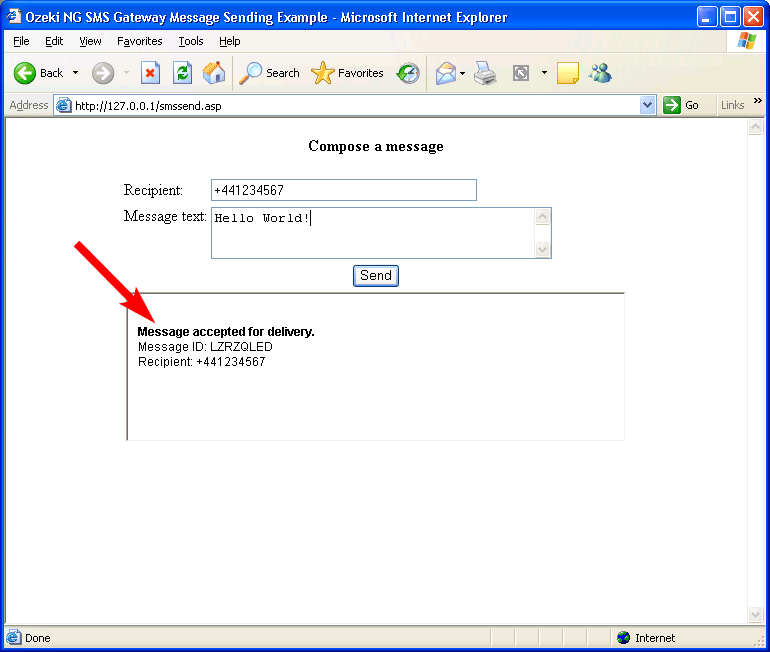770x652 pixels.
Task: Click message textarea scroll down arrow
Action: pos(543,249)
